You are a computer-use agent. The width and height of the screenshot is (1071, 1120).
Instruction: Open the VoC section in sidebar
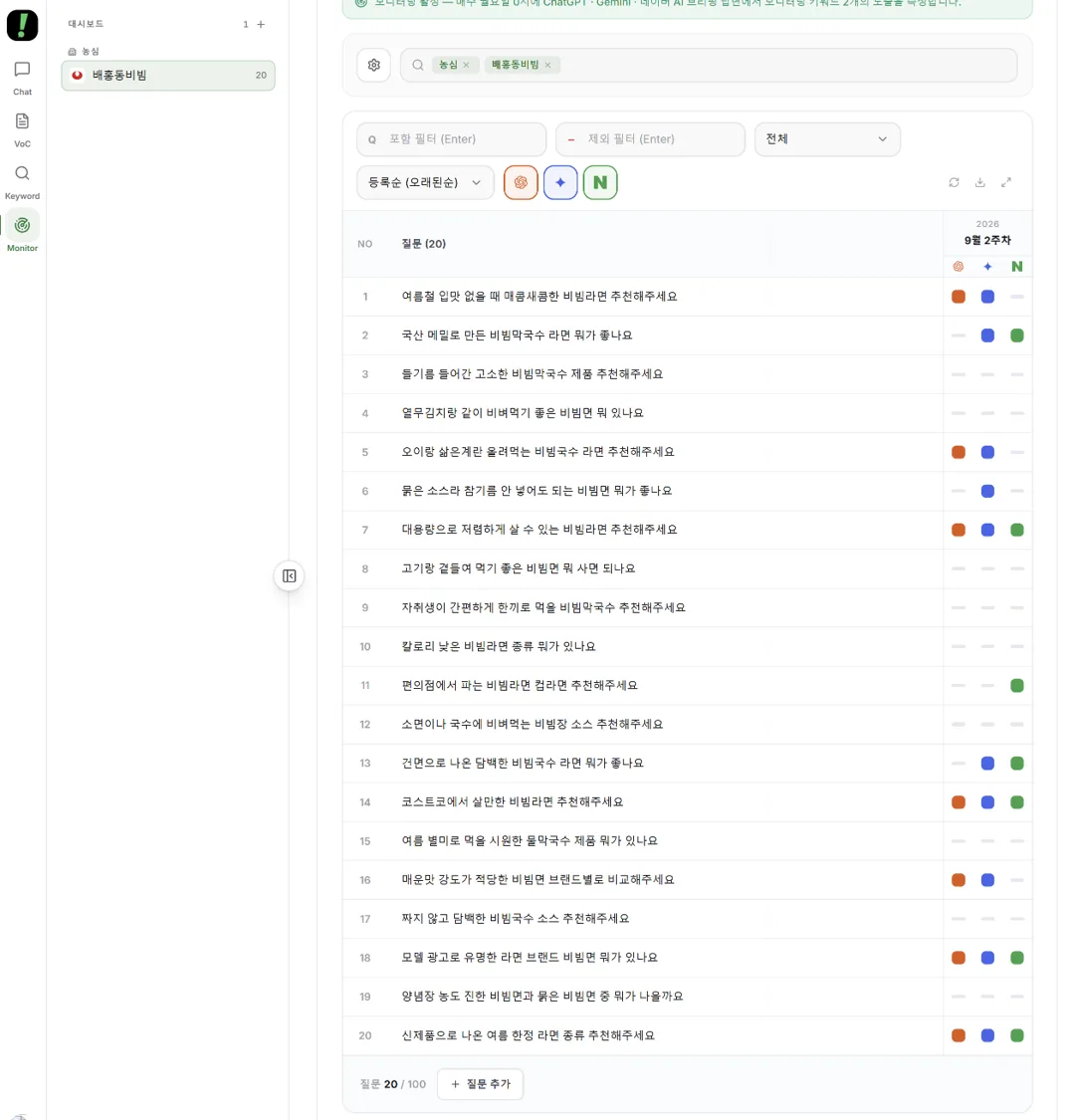[22, 130]
